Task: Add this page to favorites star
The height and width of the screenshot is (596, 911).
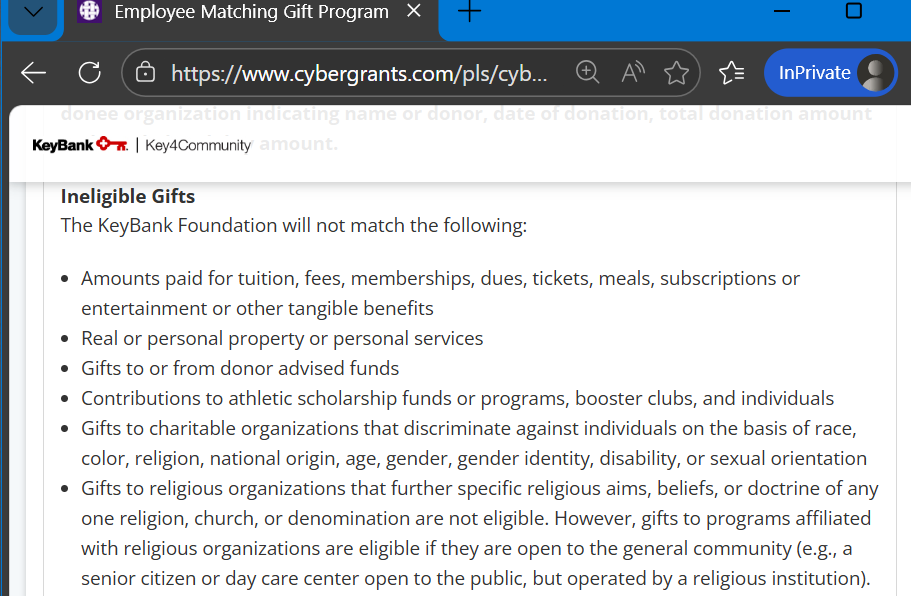Action: tap(676, 73)
